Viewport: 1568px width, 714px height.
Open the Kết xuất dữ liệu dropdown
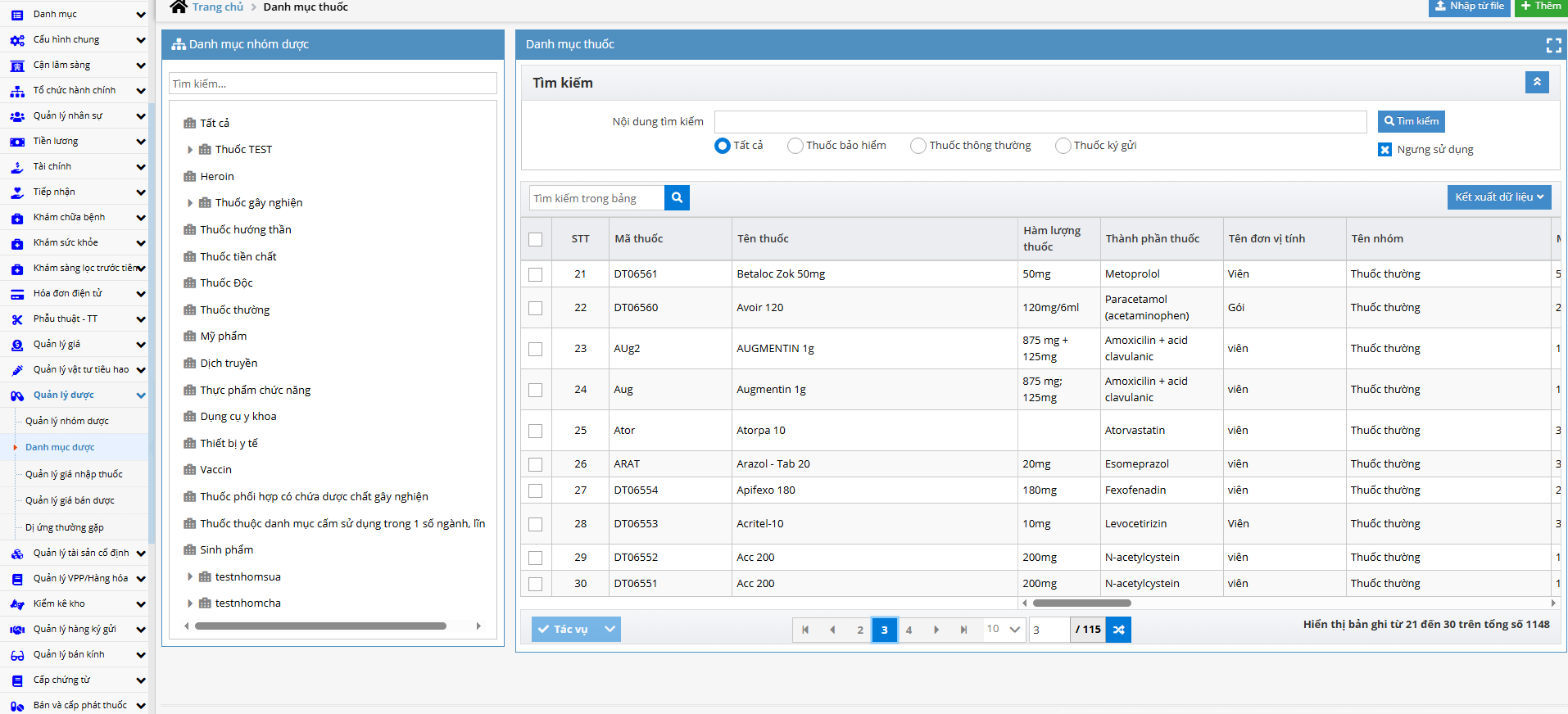(1499, 197)
